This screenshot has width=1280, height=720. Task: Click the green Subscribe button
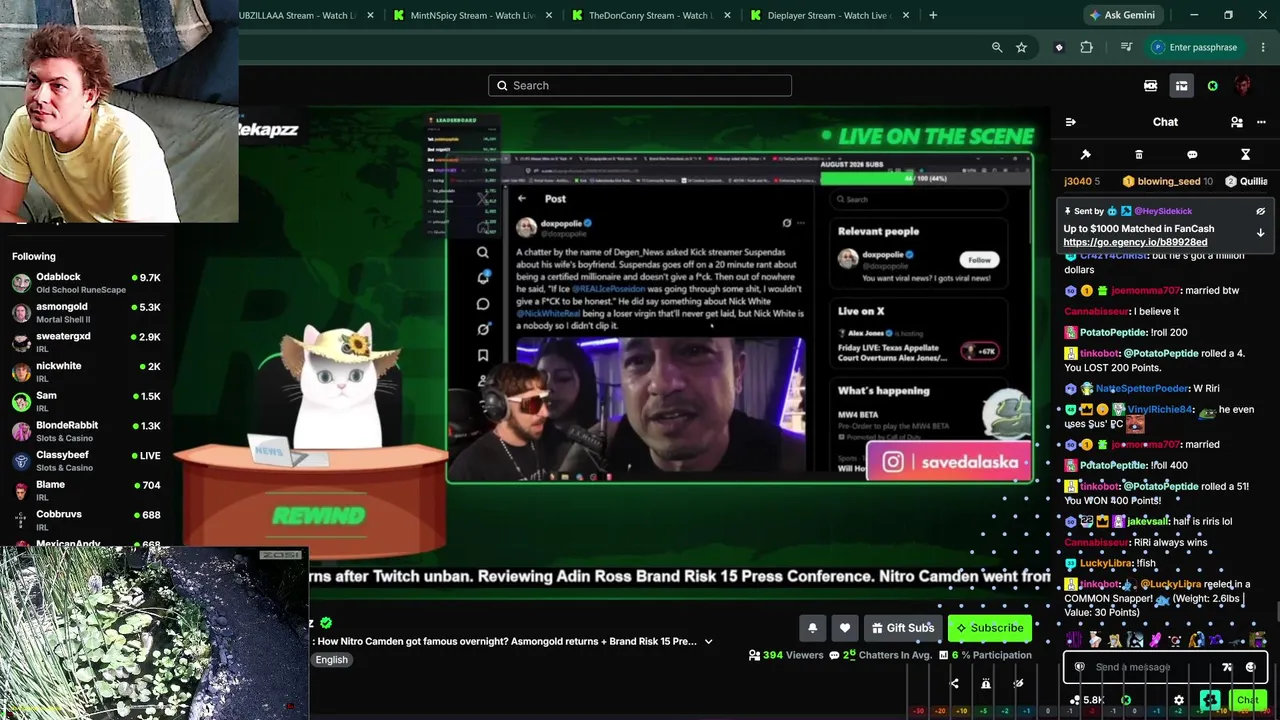(990, 628)
